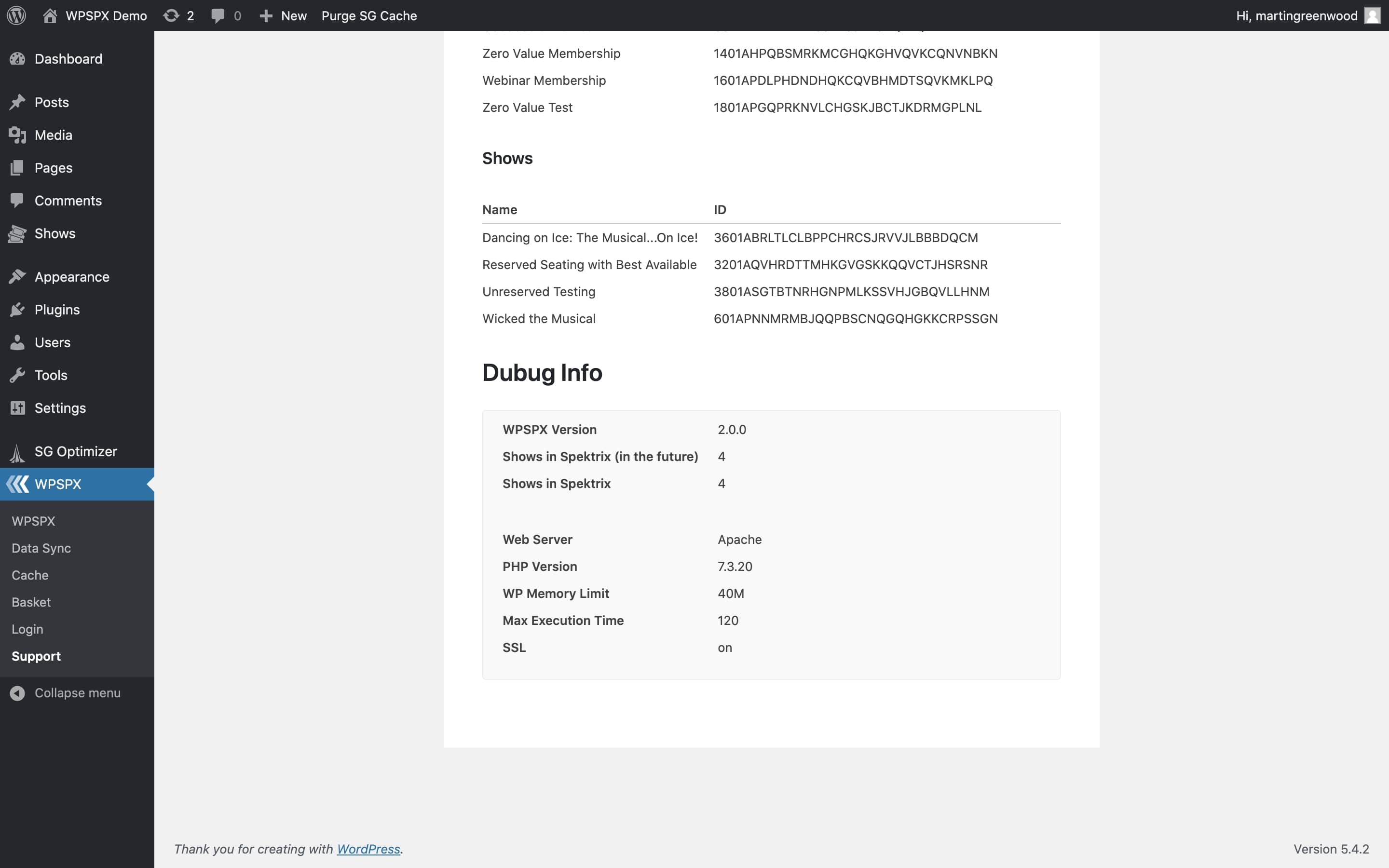Screen dimensions: 1389x868
Task: Click the Webinar Membership ID value
Action: (853, 81)
